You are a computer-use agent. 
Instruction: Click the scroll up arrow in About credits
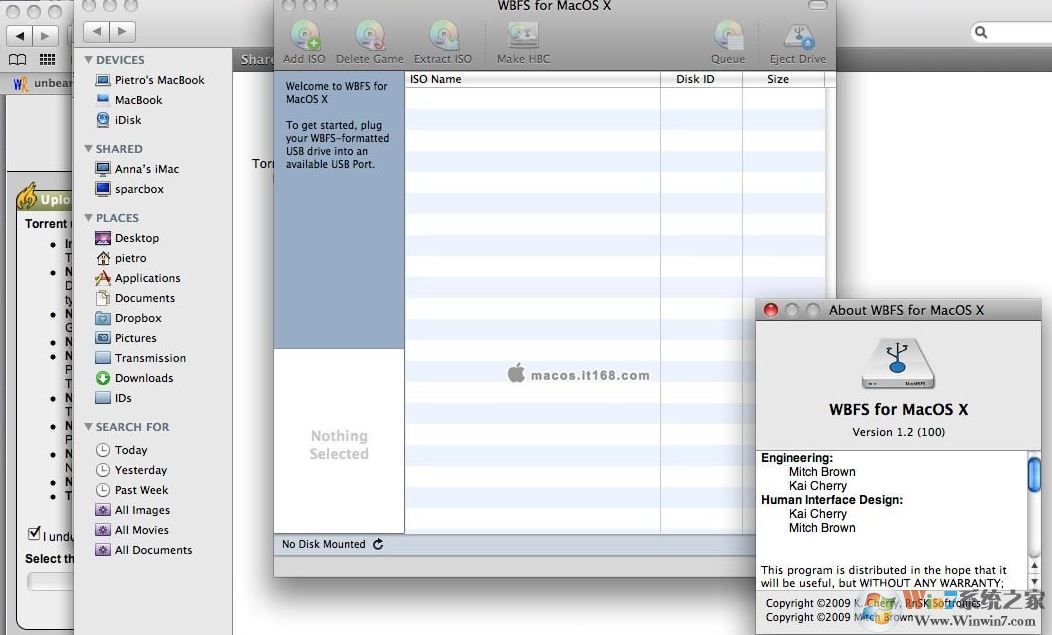(1034, 567)
